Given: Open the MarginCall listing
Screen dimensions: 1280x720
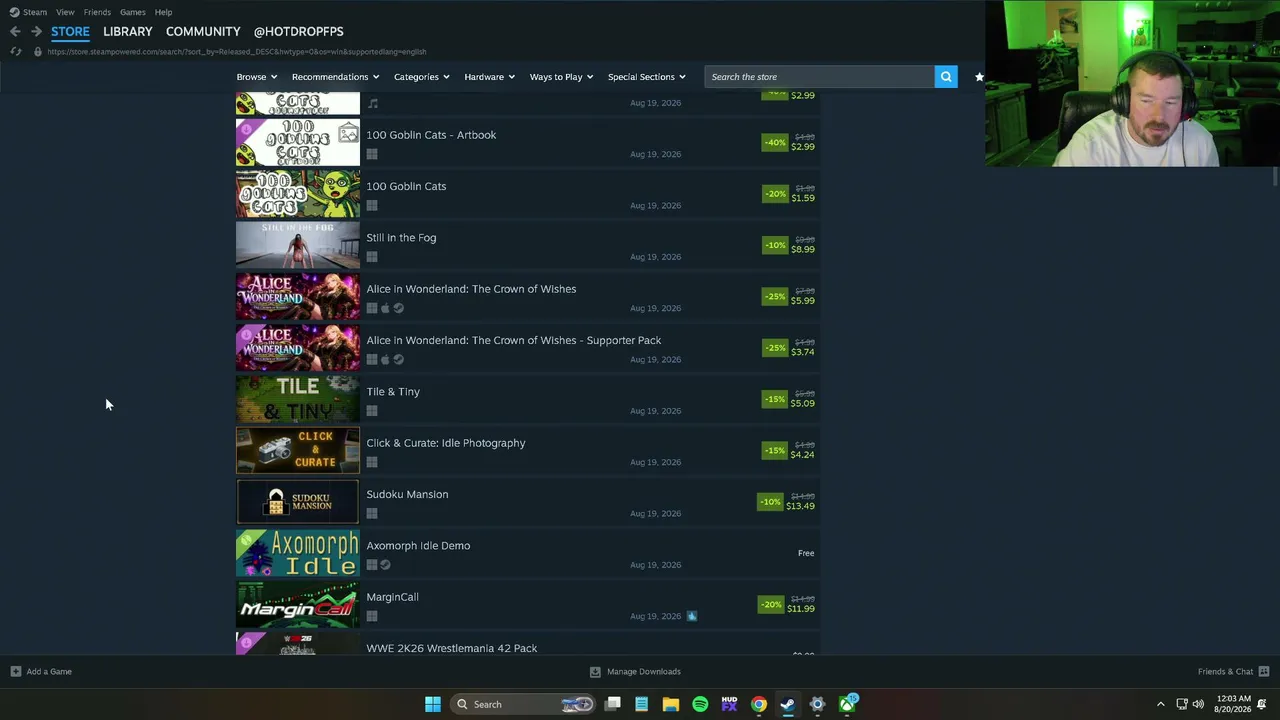Looking at the screenshot, I should point(528,605).
